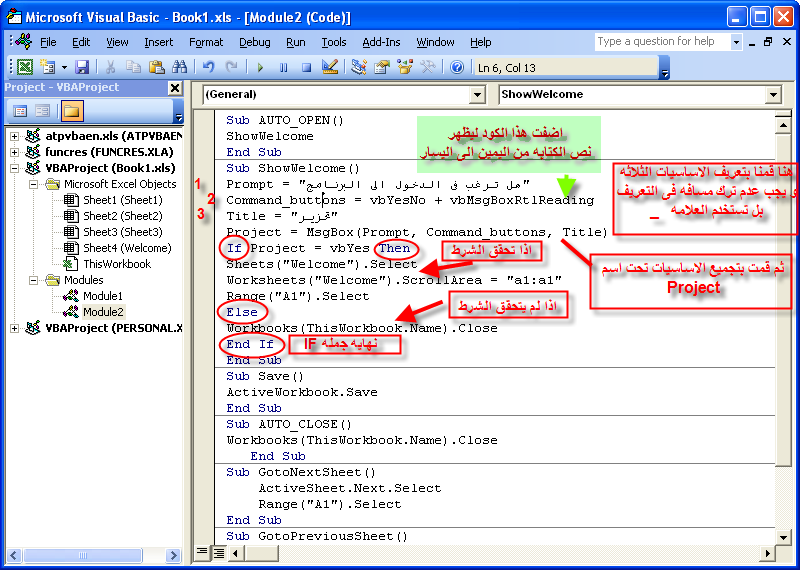Open the Insert menu
800x570 pixels.
(x=159, y=42)
